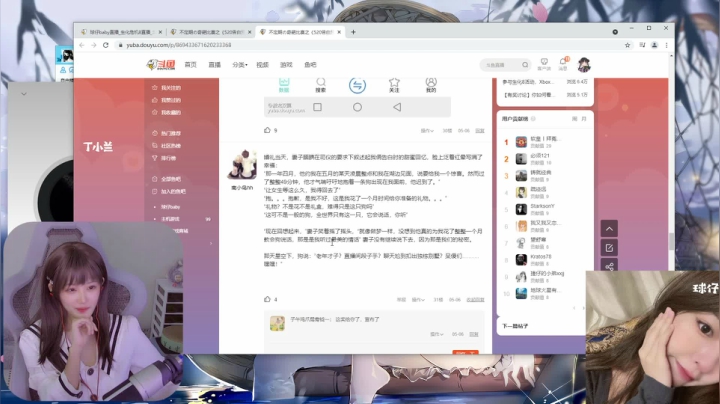Like the post with 4 likes
Viewport: 720px width, 404px height.
pos(267,299)
